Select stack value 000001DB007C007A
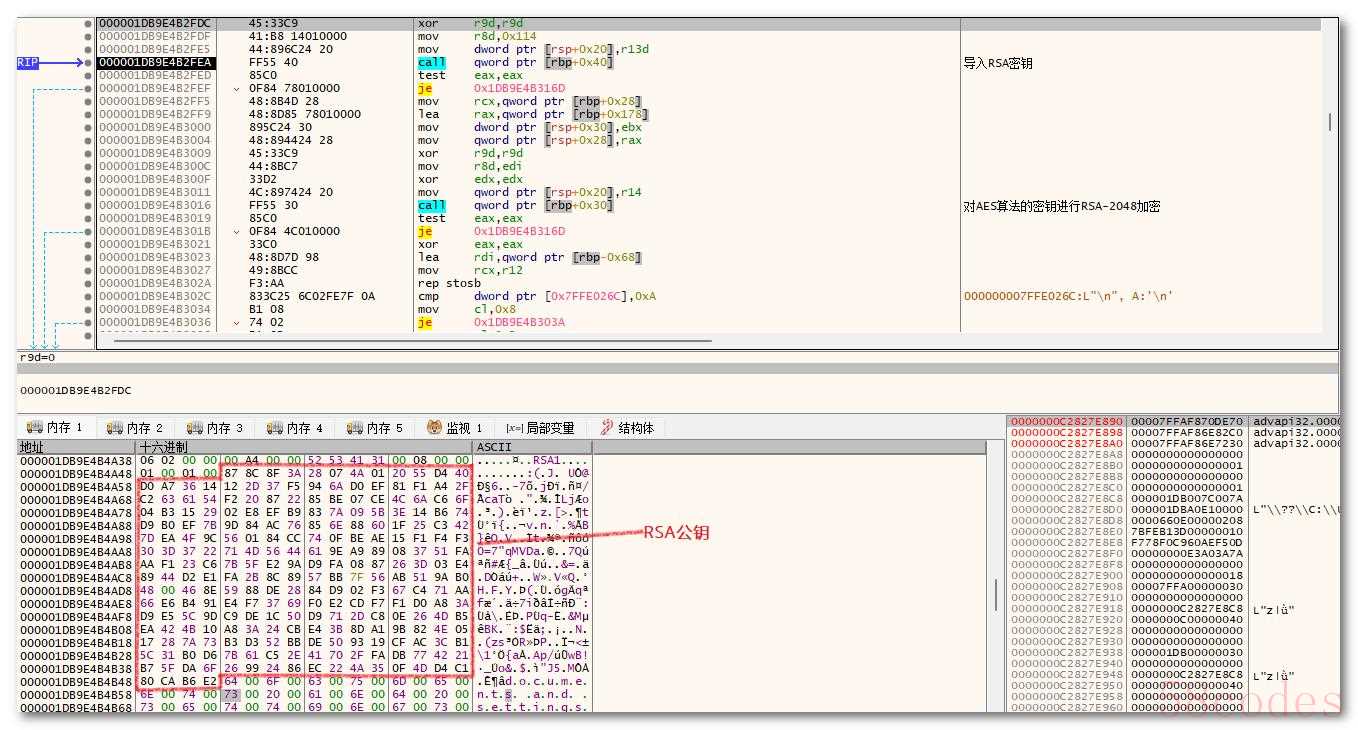The image size is (1358, 730). click(1187, 497)
